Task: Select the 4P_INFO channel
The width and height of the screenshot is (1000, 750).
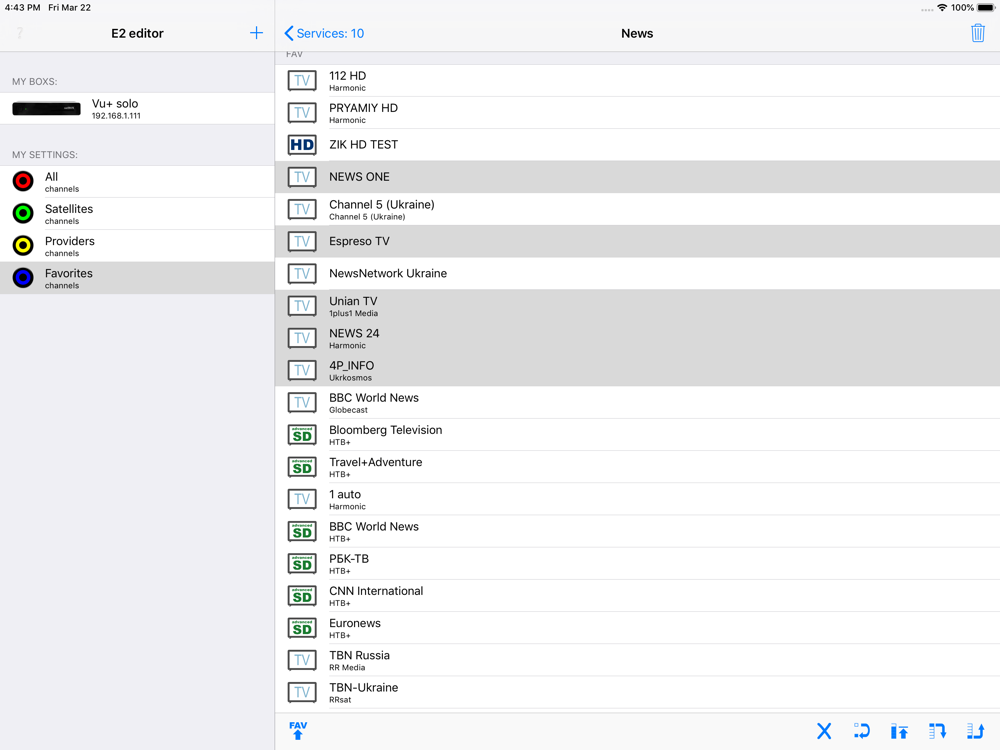Action: 637,370
